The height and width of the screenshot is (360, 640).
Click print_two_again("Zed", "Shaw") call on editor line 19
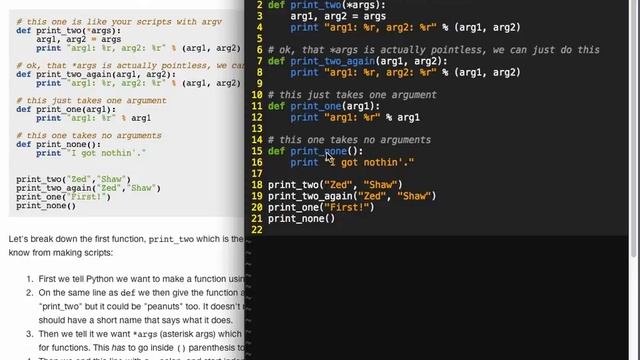click(x=352, y=196)
